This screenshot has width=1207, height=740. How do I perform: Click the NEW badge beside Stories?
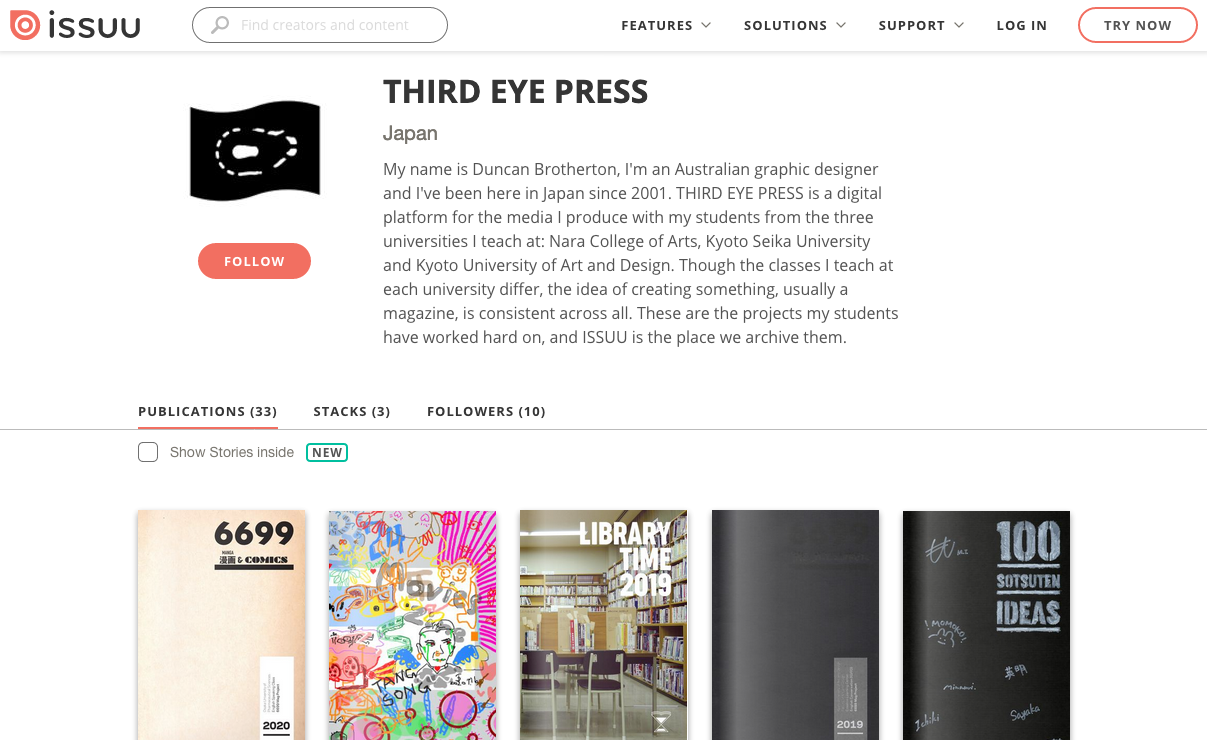(327, 453)
